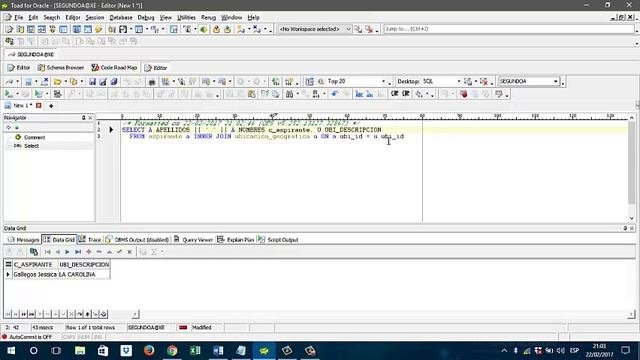Click the Execute statement green play icon
Viewport: 640px width, 360px height.
tap(8, 94)
